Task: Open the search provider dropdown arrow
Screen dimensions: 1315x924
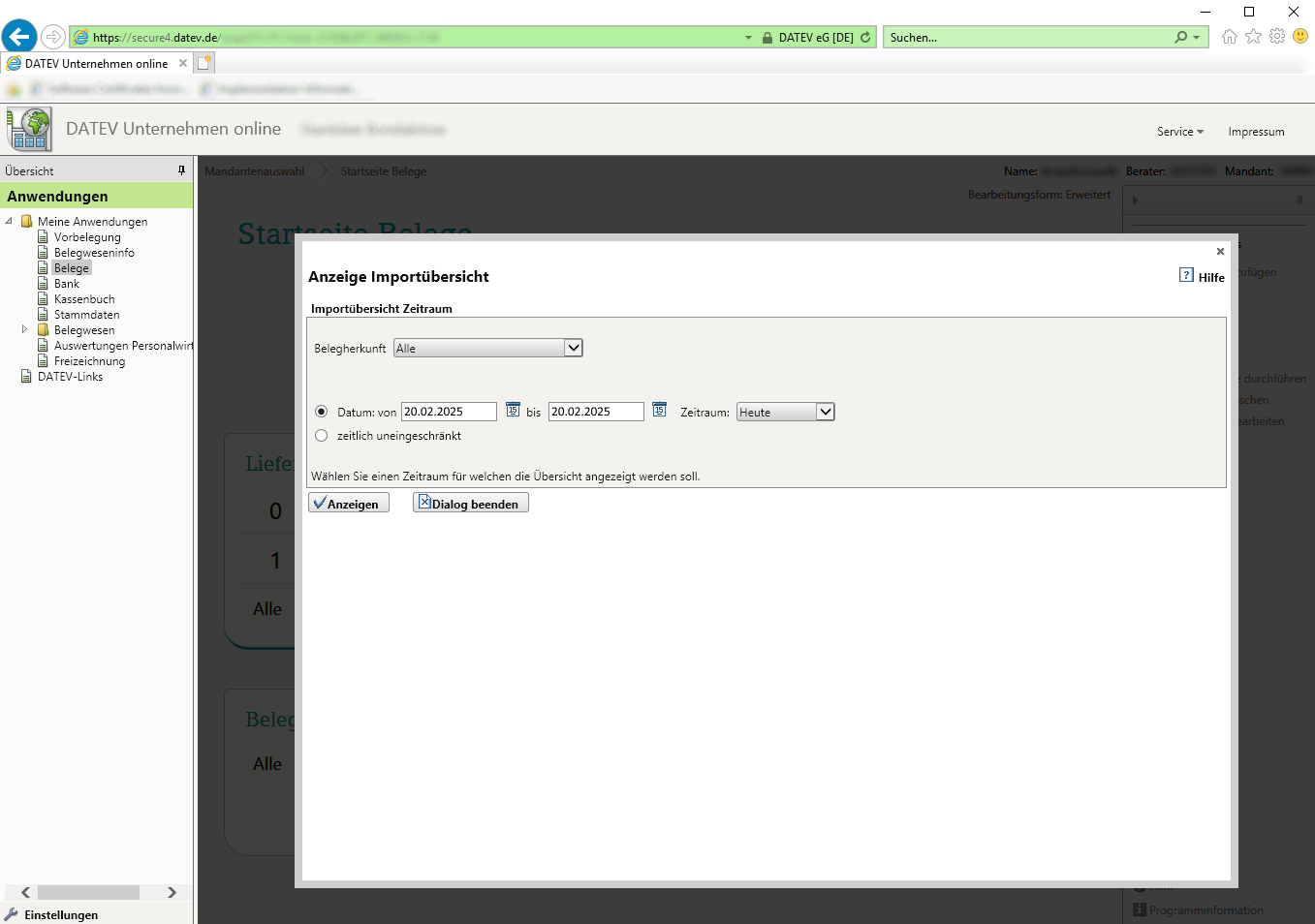Action: pyautogui.click(x=1197, y=38)
